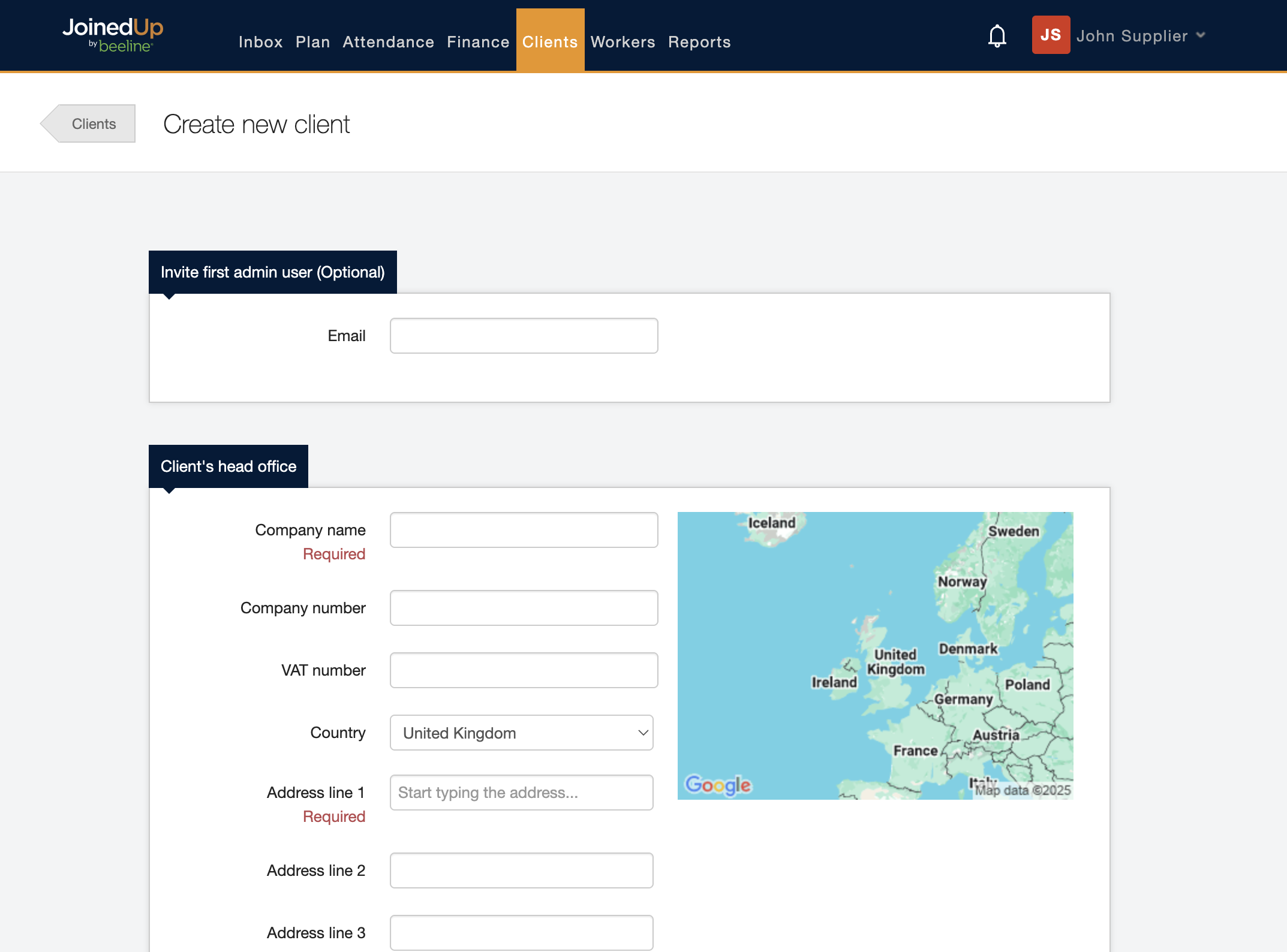Viewport: 1287px width, 952px height.
Task: Click United Kingdom on the map
Action: [895, 662]
